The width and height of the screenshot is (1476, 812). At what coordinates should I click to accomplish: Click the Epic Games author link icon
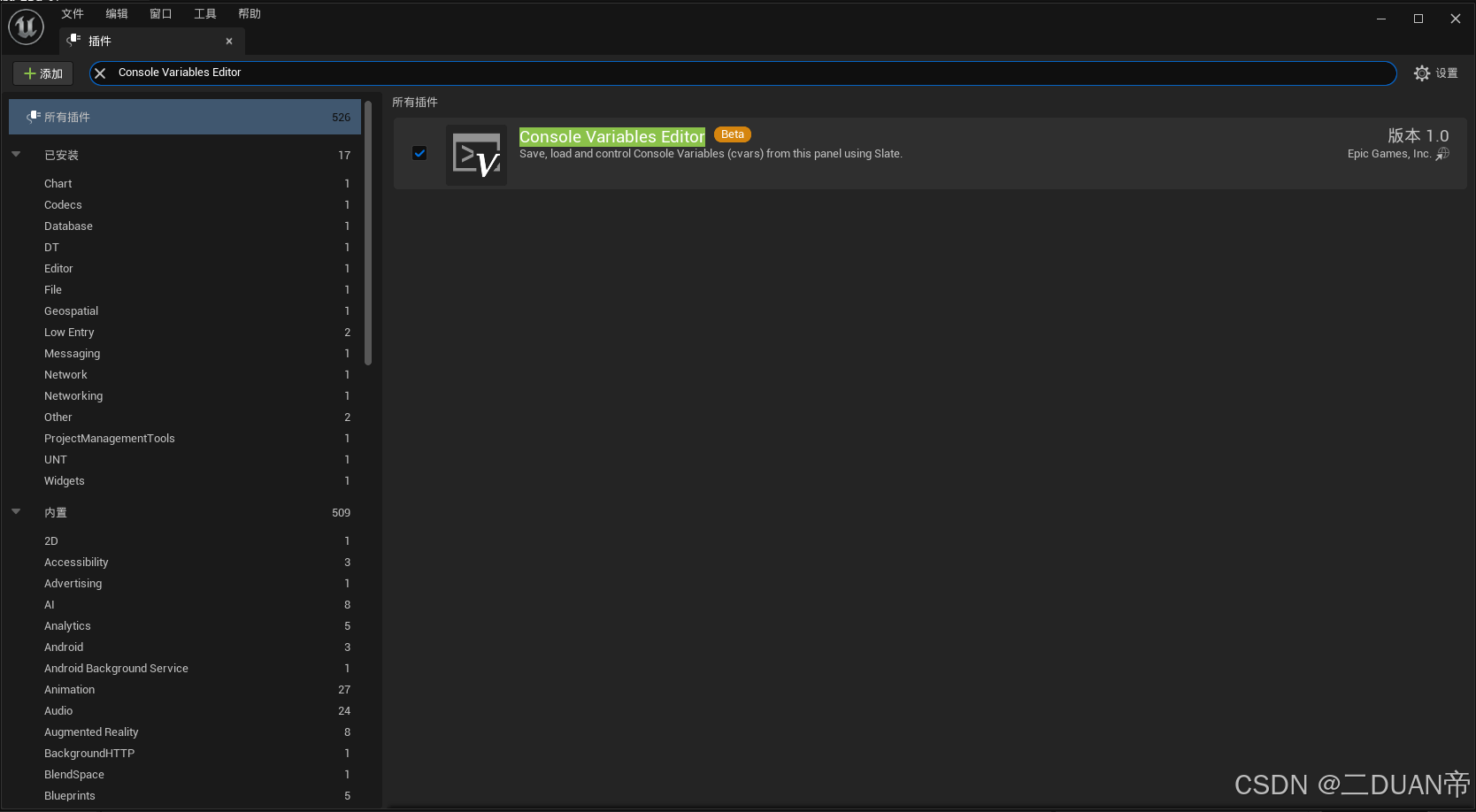pos(1442,154)
